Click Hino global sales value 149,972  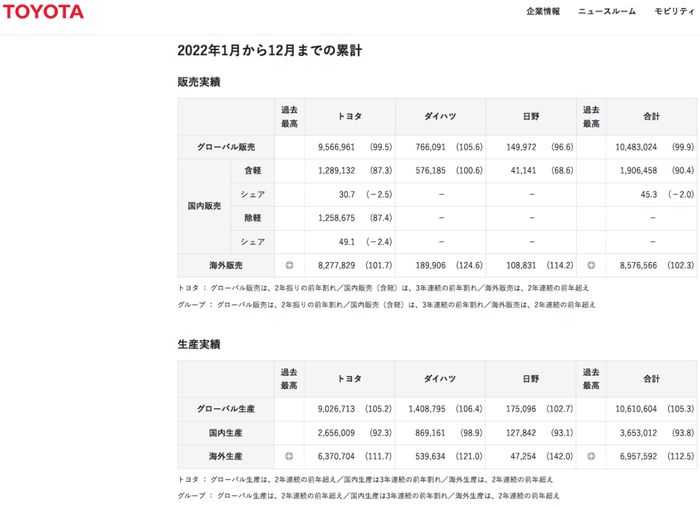pyautogui.click(x=521, y=147)
